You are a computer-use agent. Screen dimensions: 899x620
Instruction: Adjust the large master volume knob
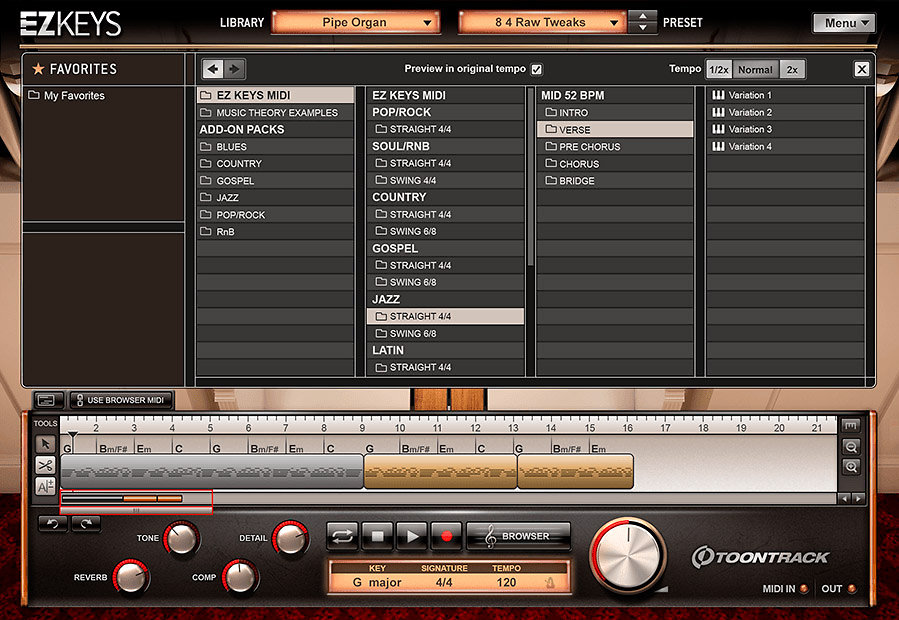coord(628,555)
